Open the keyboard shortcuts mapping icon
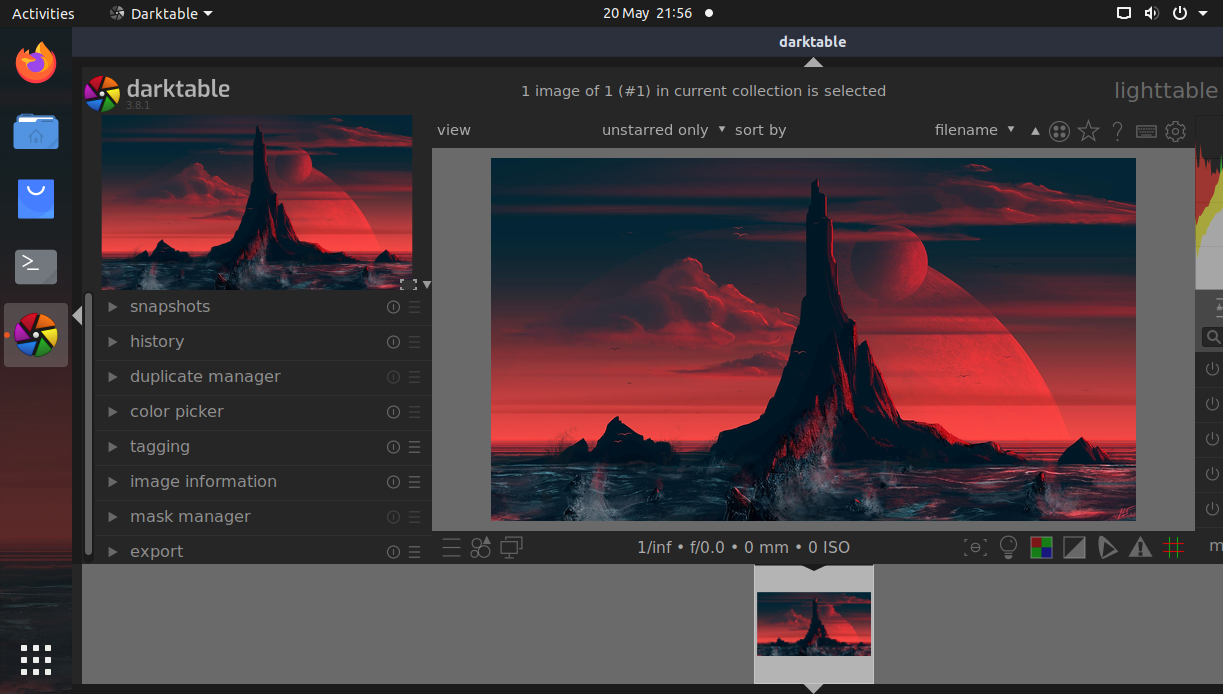Screen dimensions: 1223x694 [x=1146, y=130]
